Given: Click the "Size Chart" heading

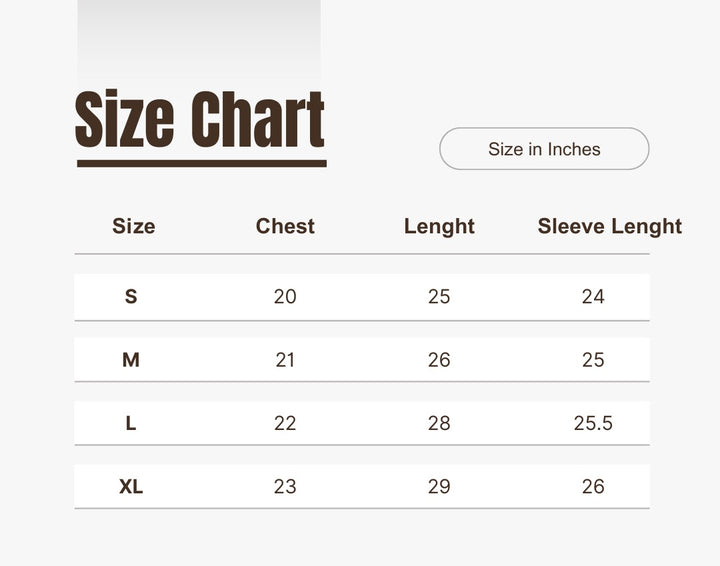Looking at the screenshot, I should click(x=200, y=121).
